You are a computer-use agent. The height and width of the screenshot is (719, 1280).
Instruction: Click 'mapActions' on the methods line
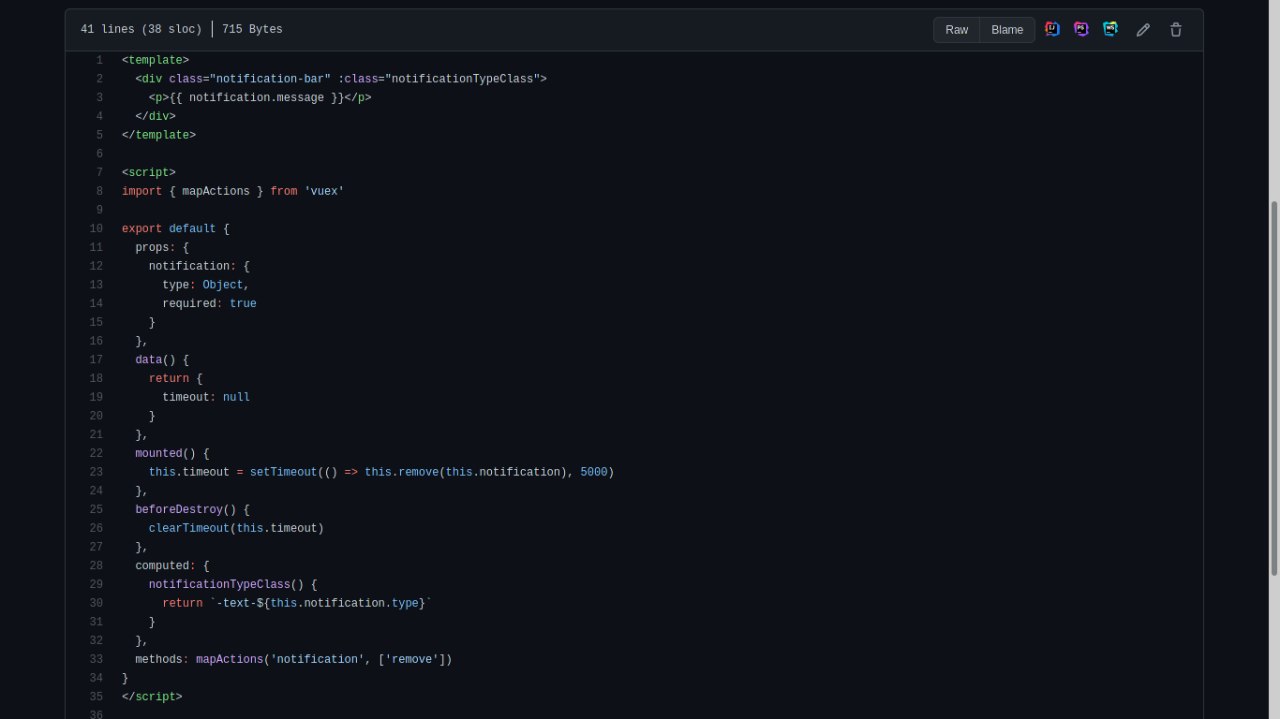[x=229, y=660]
